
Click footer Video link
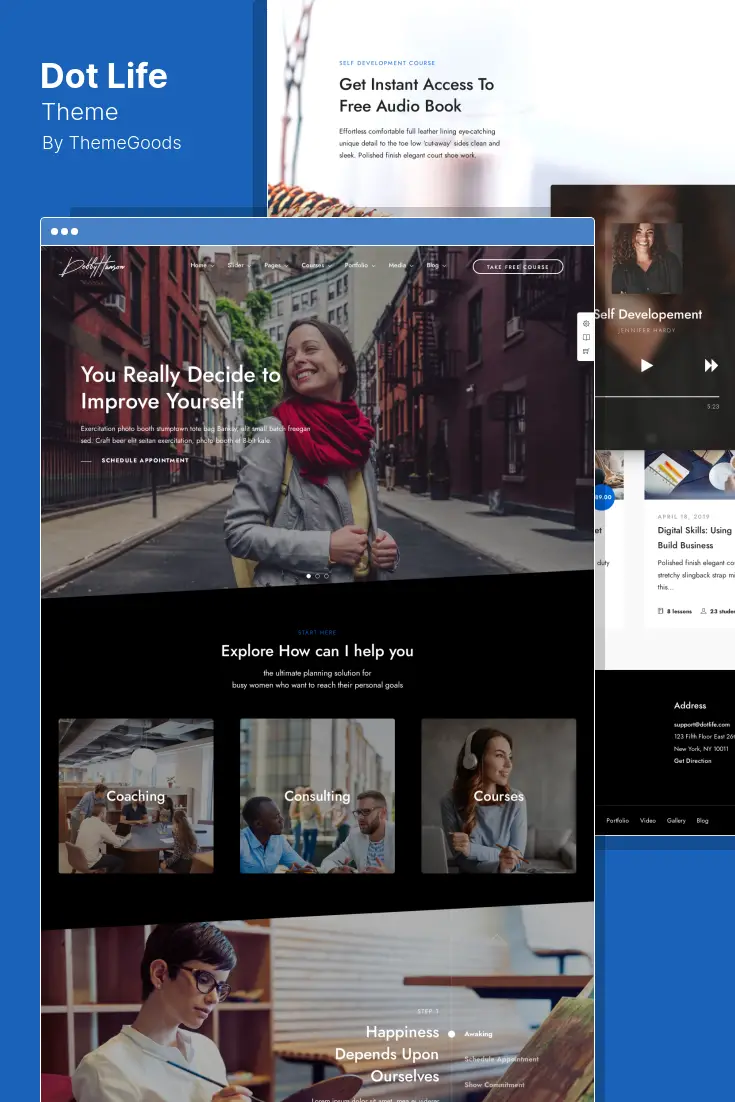(648, 820)
